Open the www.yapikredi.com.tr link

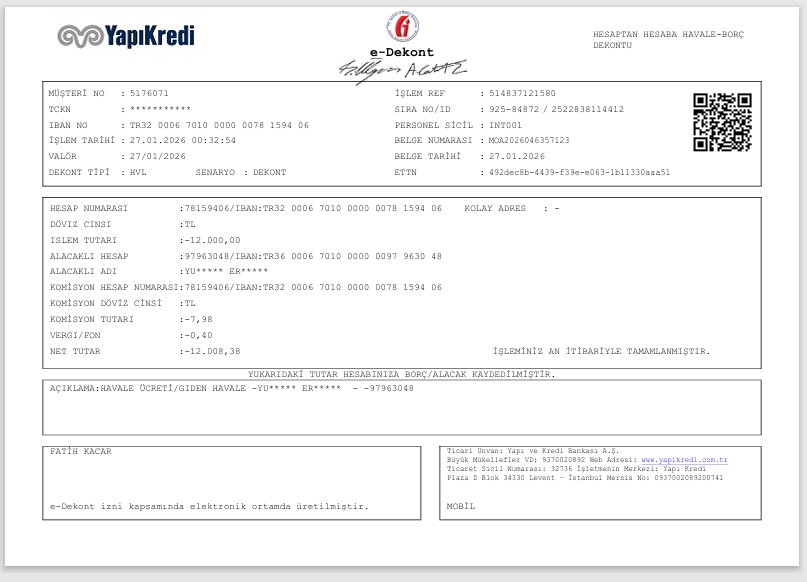click(685, 460)
